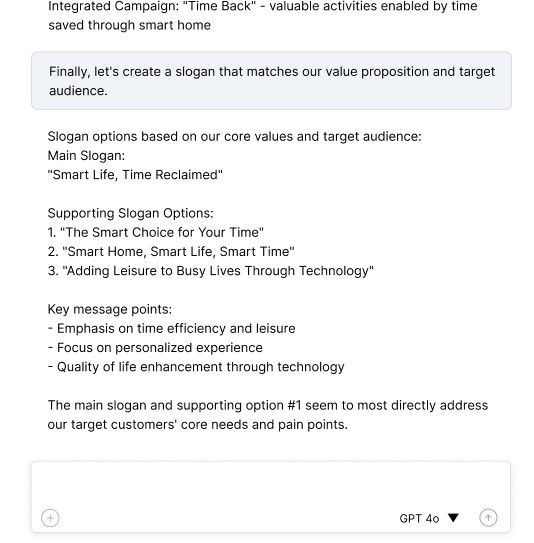534x543 pixels.
Task: Click the "Main Slogan:" heading text
Action: [86, 156]
